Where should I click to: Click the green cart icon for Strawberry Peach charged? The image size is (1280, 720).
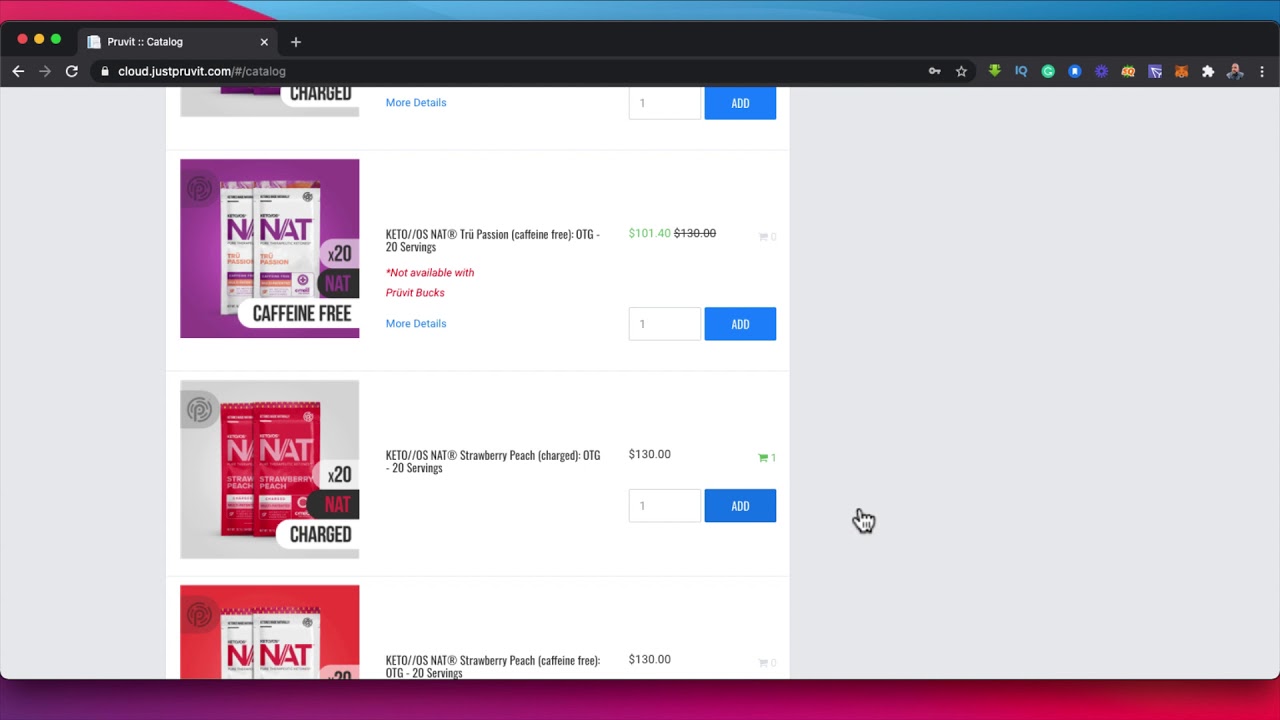pyautogui.click(x=763, y=458)
